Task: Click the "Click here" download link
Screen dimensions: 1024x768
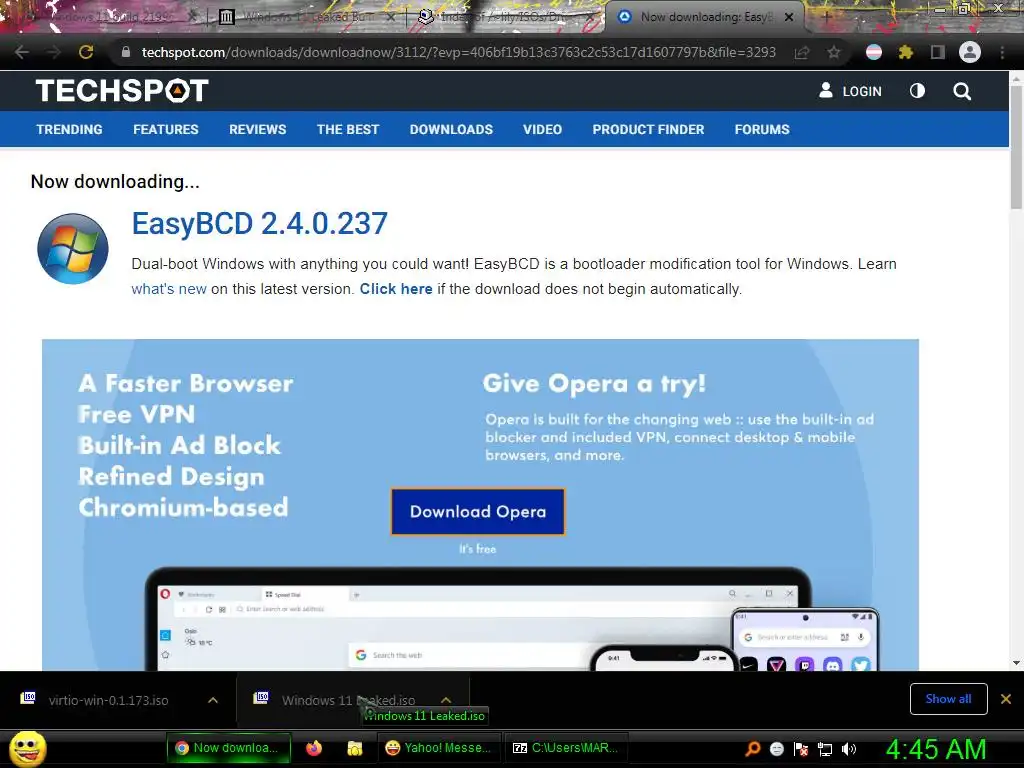Action: coord(396,289)
